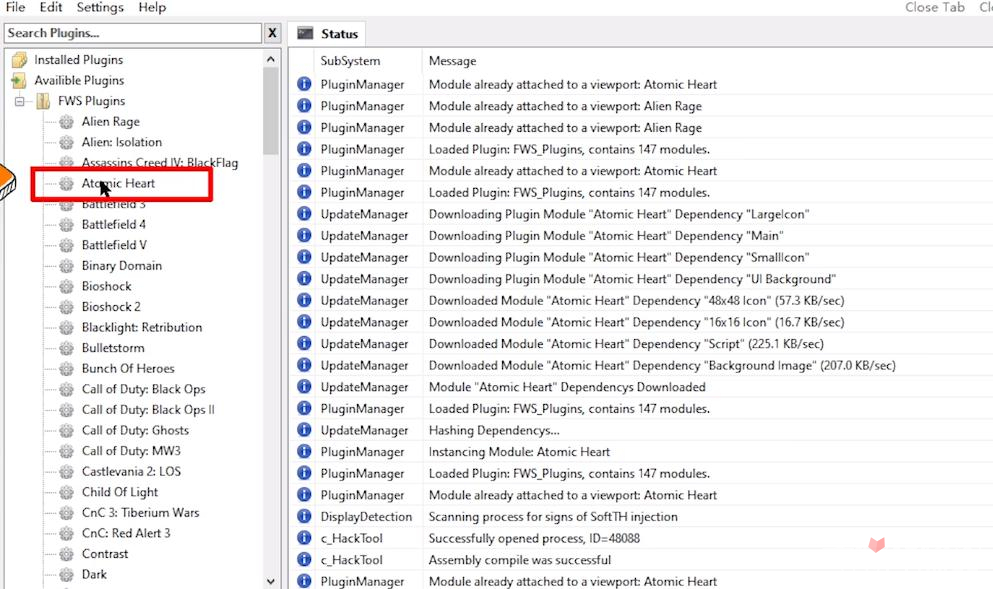Select CnC 3: Tiberium Wars plugin

[141, 512]
